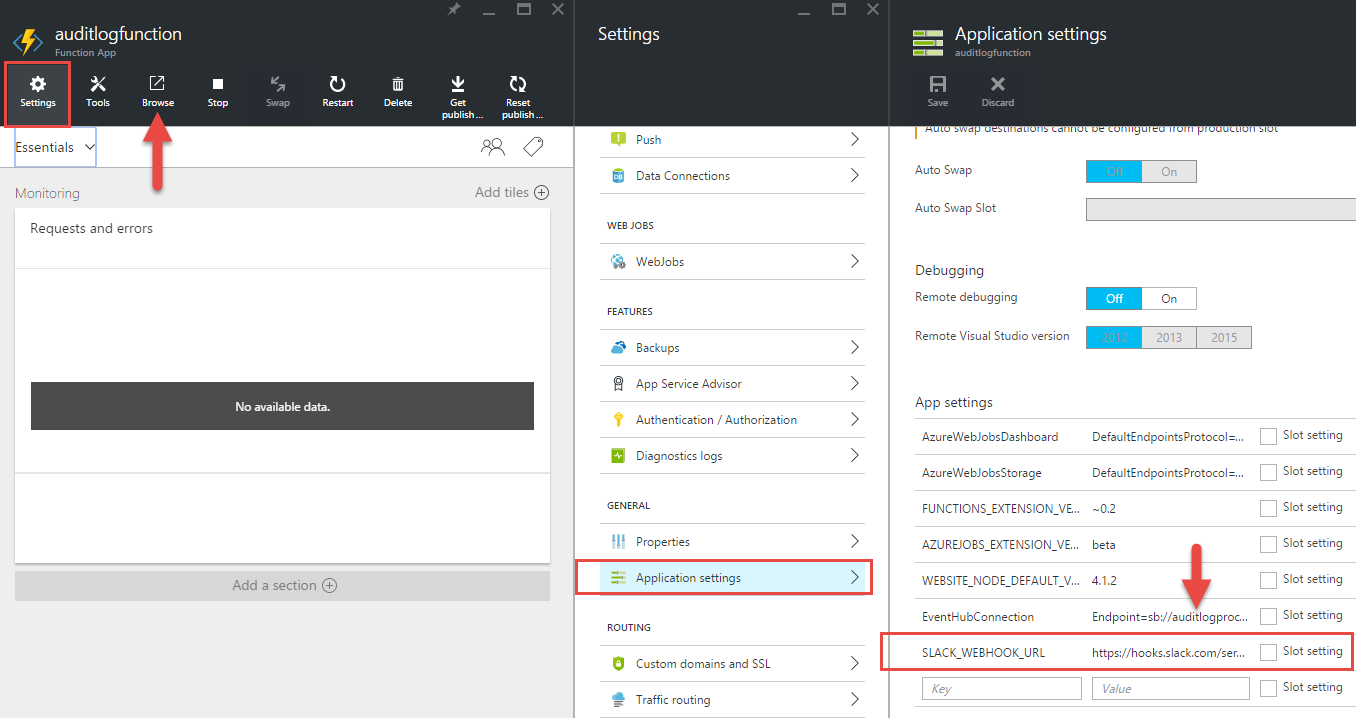The width and height of the screenshot is (1356, 718).
Task: Expand the App Service Advisor chevron
Action: (855, 384)
